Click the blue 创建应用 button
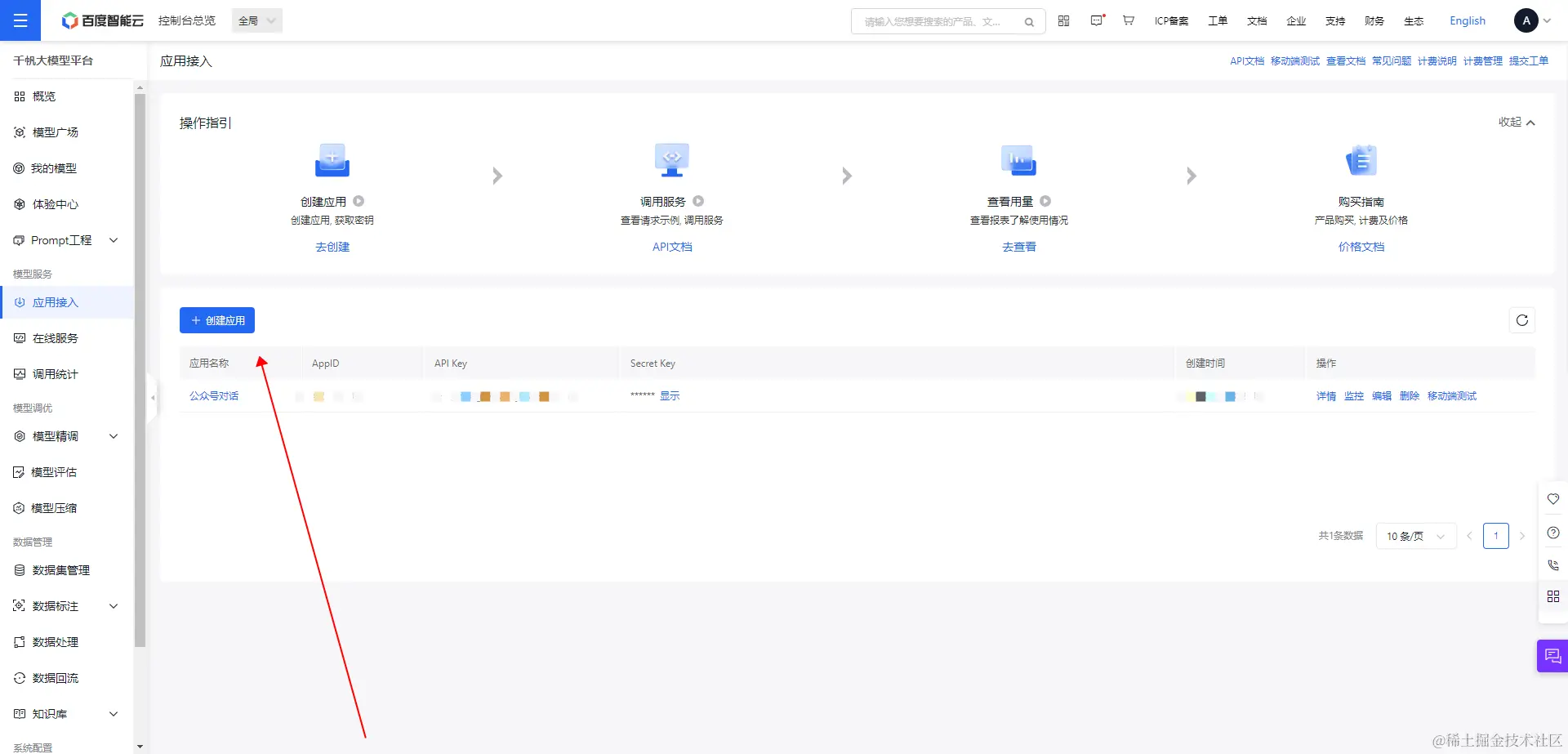The width and height of the screenshot is (1568, 754). pyautogui.click(x=217, y=320)
